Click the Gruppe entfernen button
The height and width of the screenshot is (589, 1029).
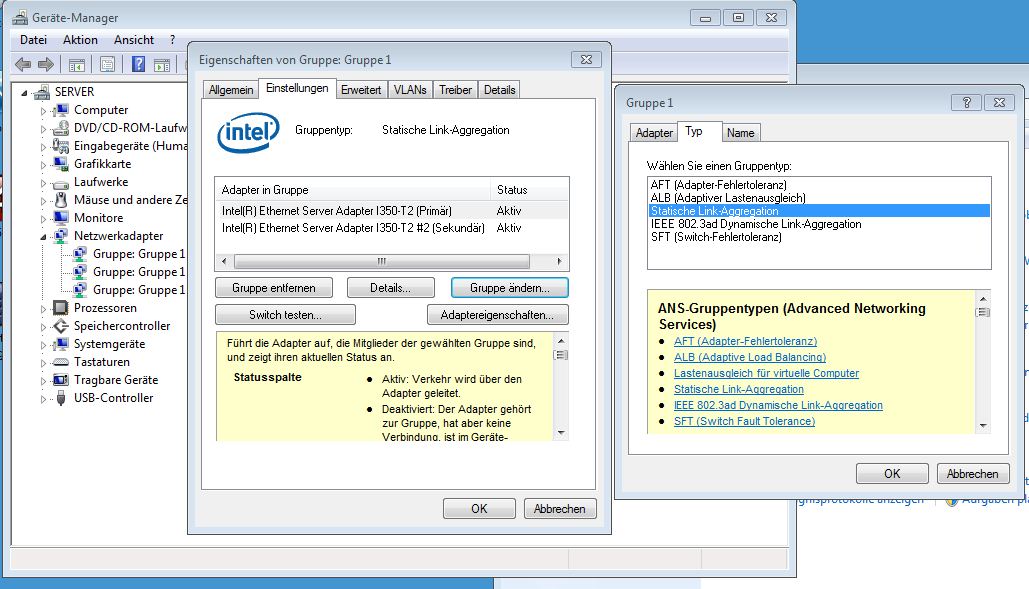coord(274,288)
